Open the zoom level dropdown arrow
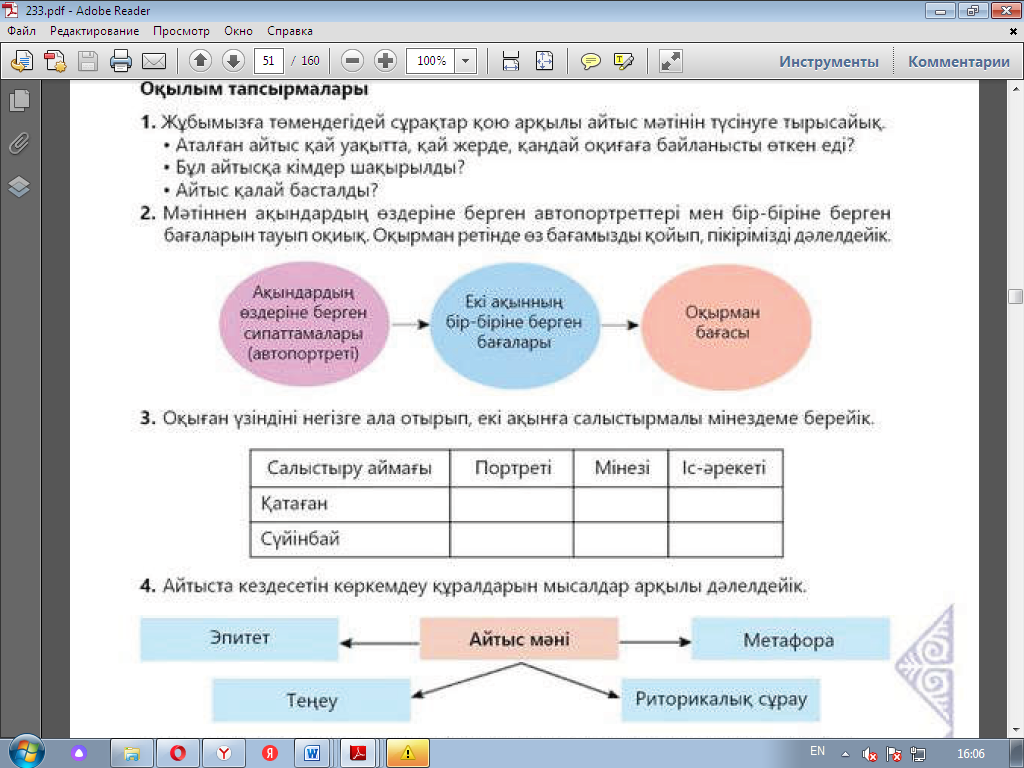1024x768 pixels. coord(465,61)
